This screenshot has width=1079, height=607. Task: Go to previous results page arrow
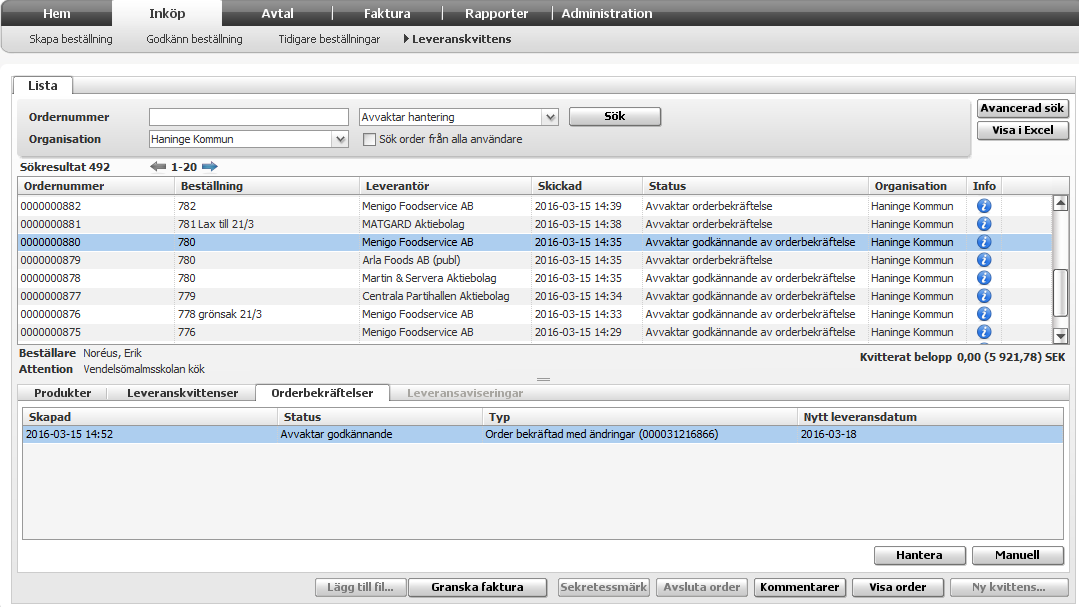coord(158,167)
